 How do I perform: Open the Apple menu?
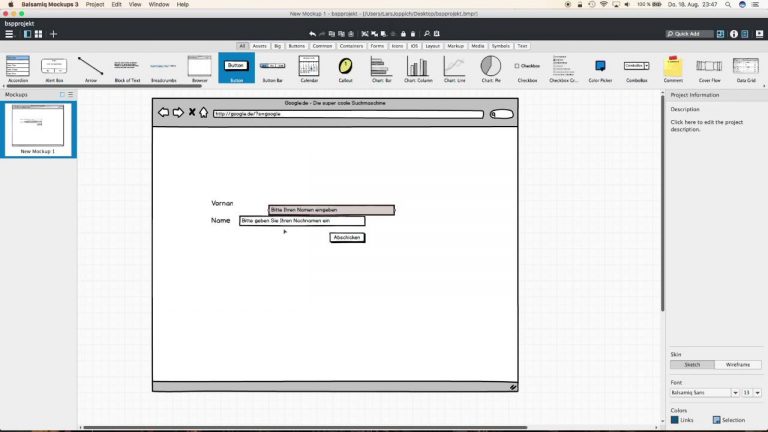(x=10, y=4)
